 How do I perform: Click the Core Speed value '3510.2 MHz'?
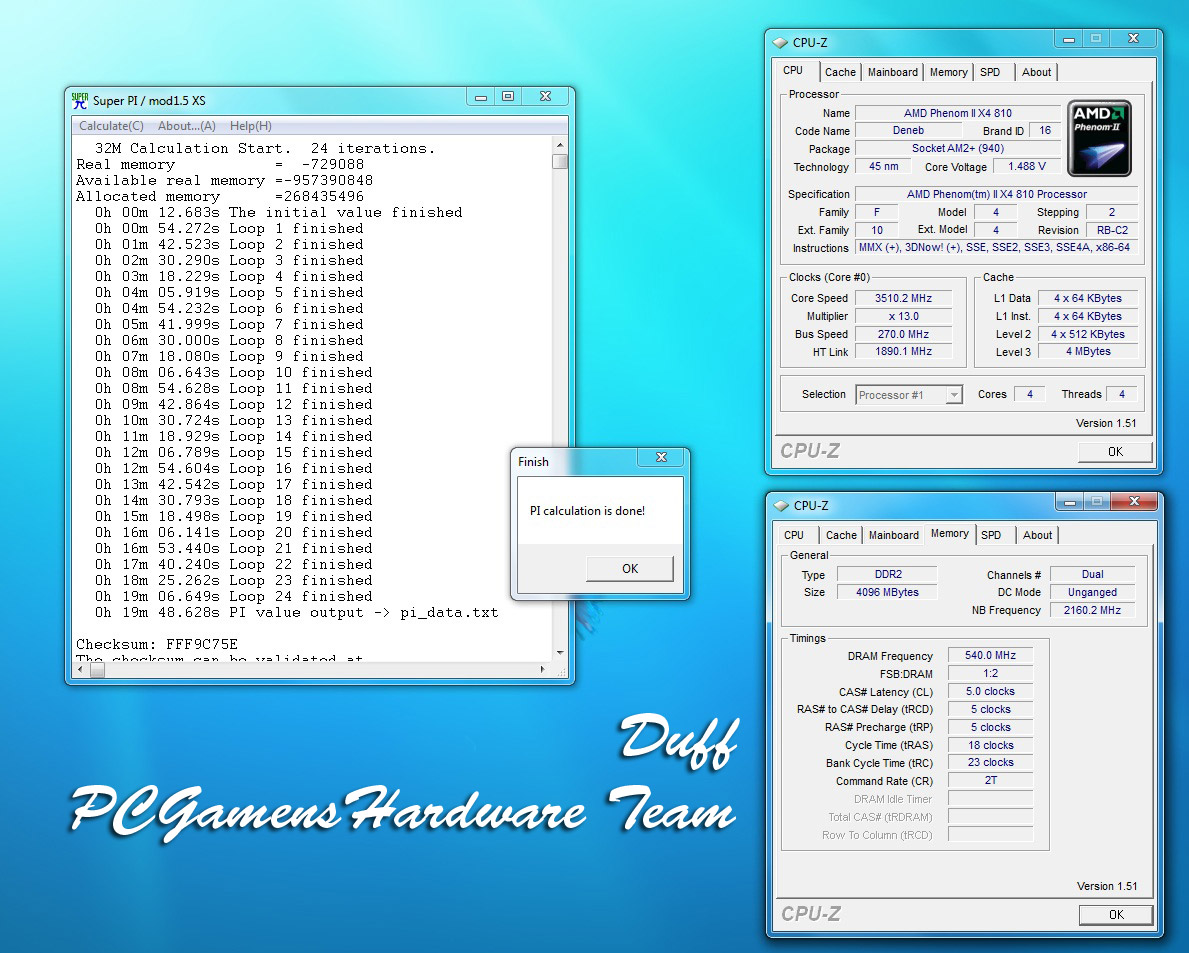tap(903, 298)
